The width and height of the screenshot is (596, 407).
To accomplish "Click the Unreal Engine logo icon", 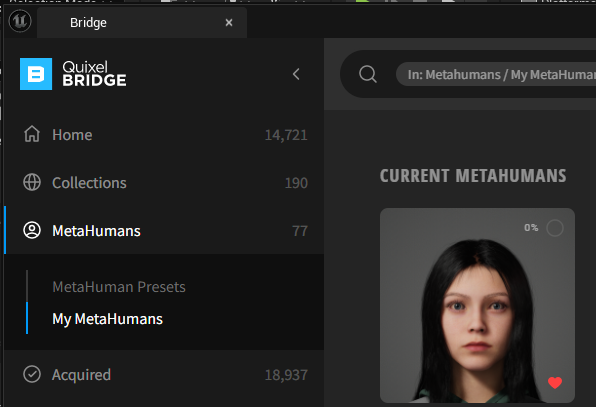I will (20, 21).
